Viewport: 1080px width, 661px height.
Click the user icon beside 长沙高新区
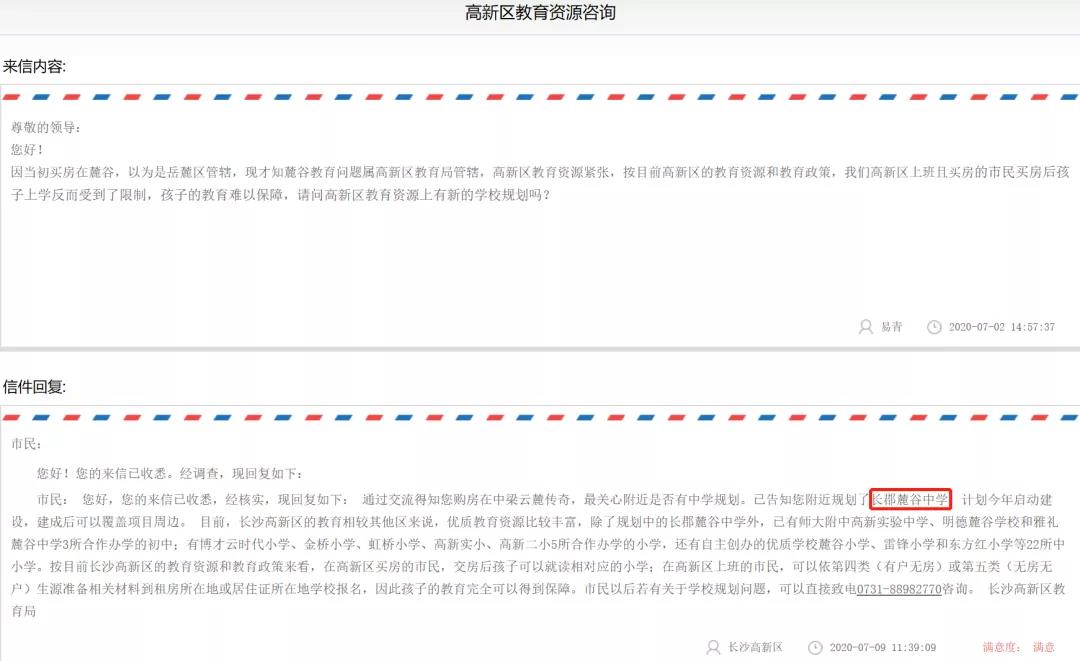point(712,647)
